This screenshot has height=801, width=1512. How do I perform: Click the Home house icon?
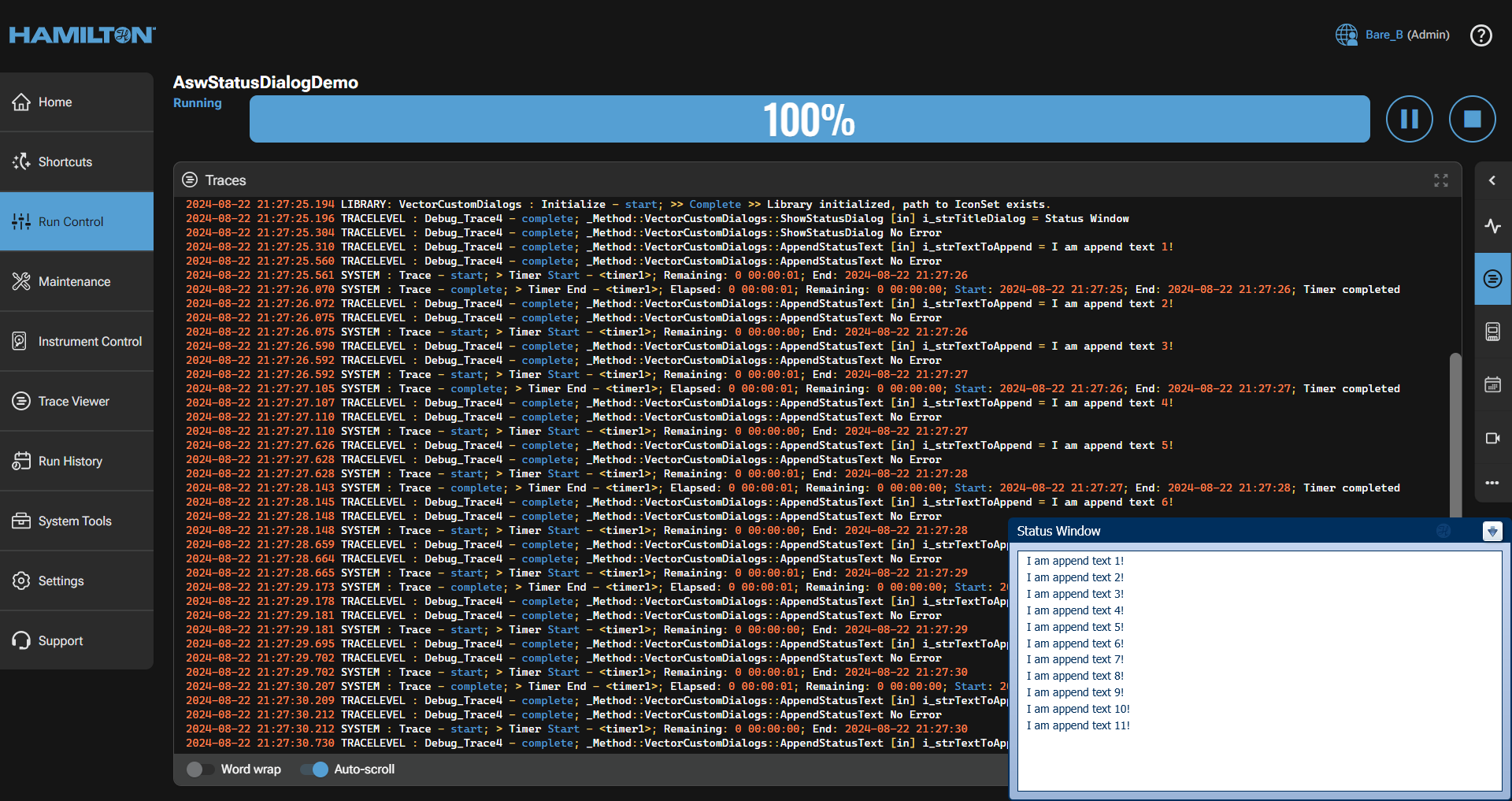click(21, 102)
